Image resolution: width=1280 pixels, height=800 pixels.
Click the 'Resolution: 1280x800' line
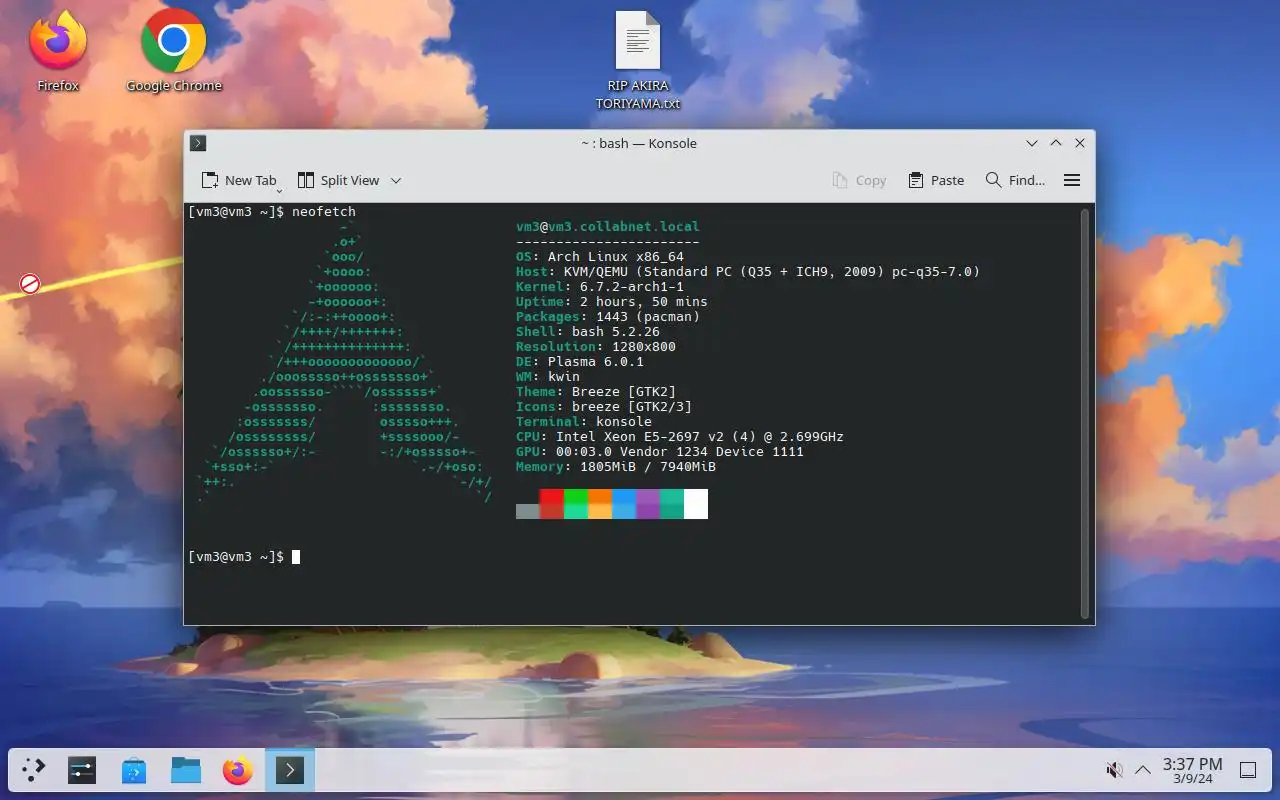coord(596,347)
